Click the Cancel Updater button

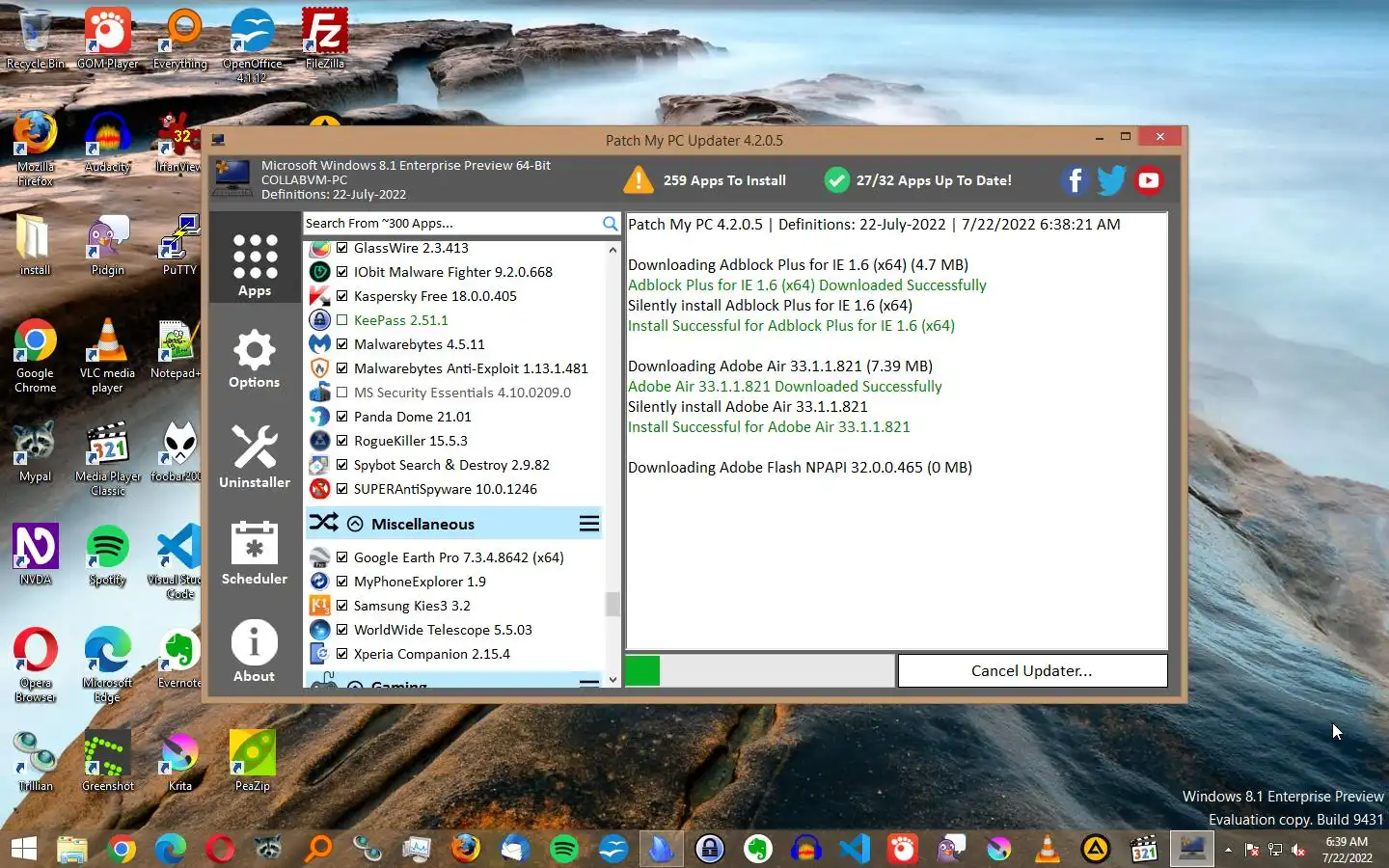pyautogui.click(x=1032, y=671)
